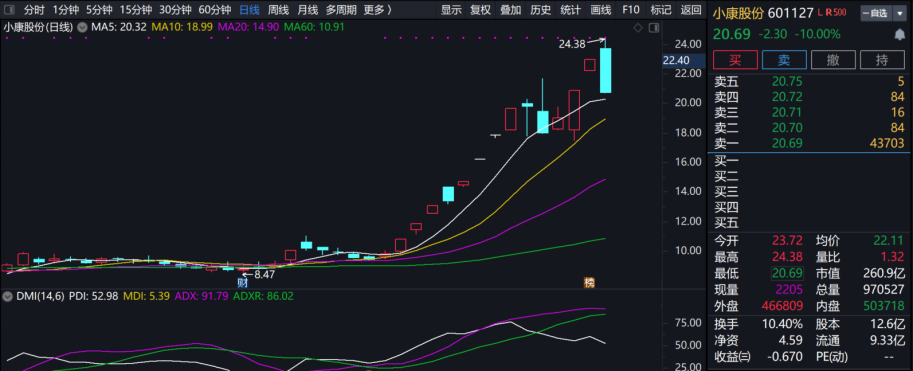Click the L margin tag beside the stock code
Viewport: 913px width, 371px height.
click(x=820, y=12)
